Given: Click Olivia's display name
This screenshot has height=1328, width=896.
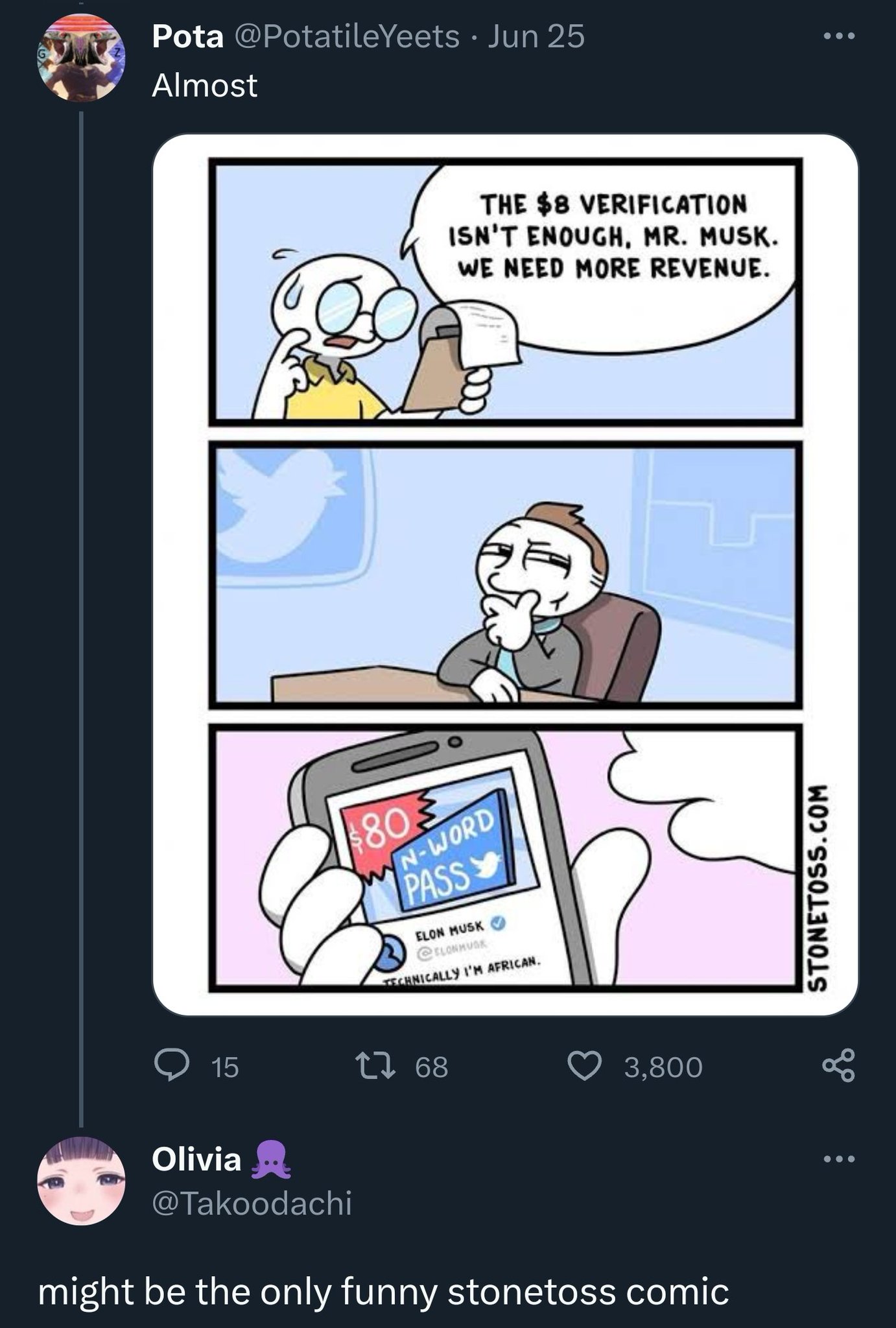Looking at the screenshot, I should coord(196,1159).
